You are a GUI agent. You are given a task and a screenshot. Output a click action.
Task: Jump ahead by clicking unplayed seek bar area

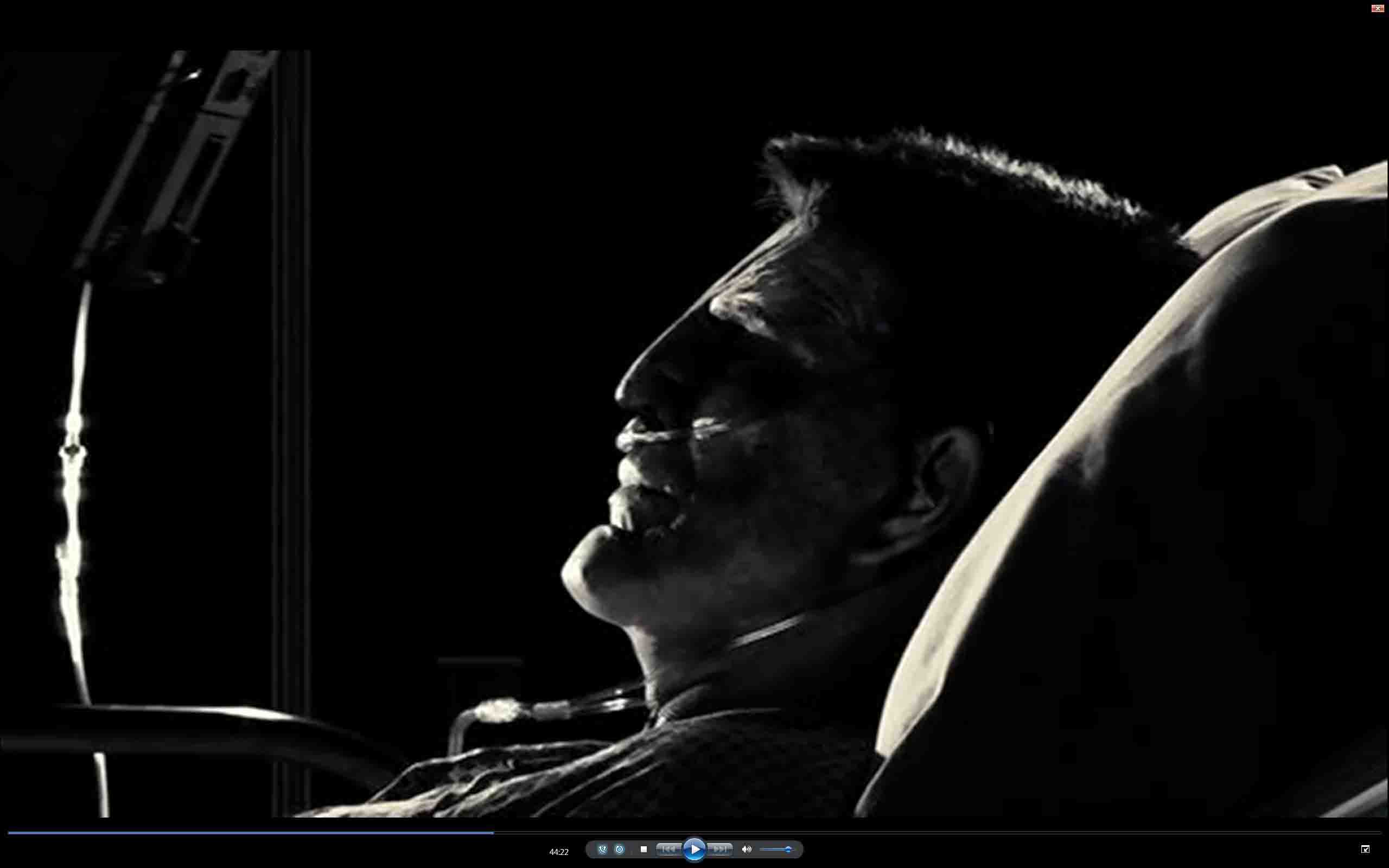(x=919, y=832)
